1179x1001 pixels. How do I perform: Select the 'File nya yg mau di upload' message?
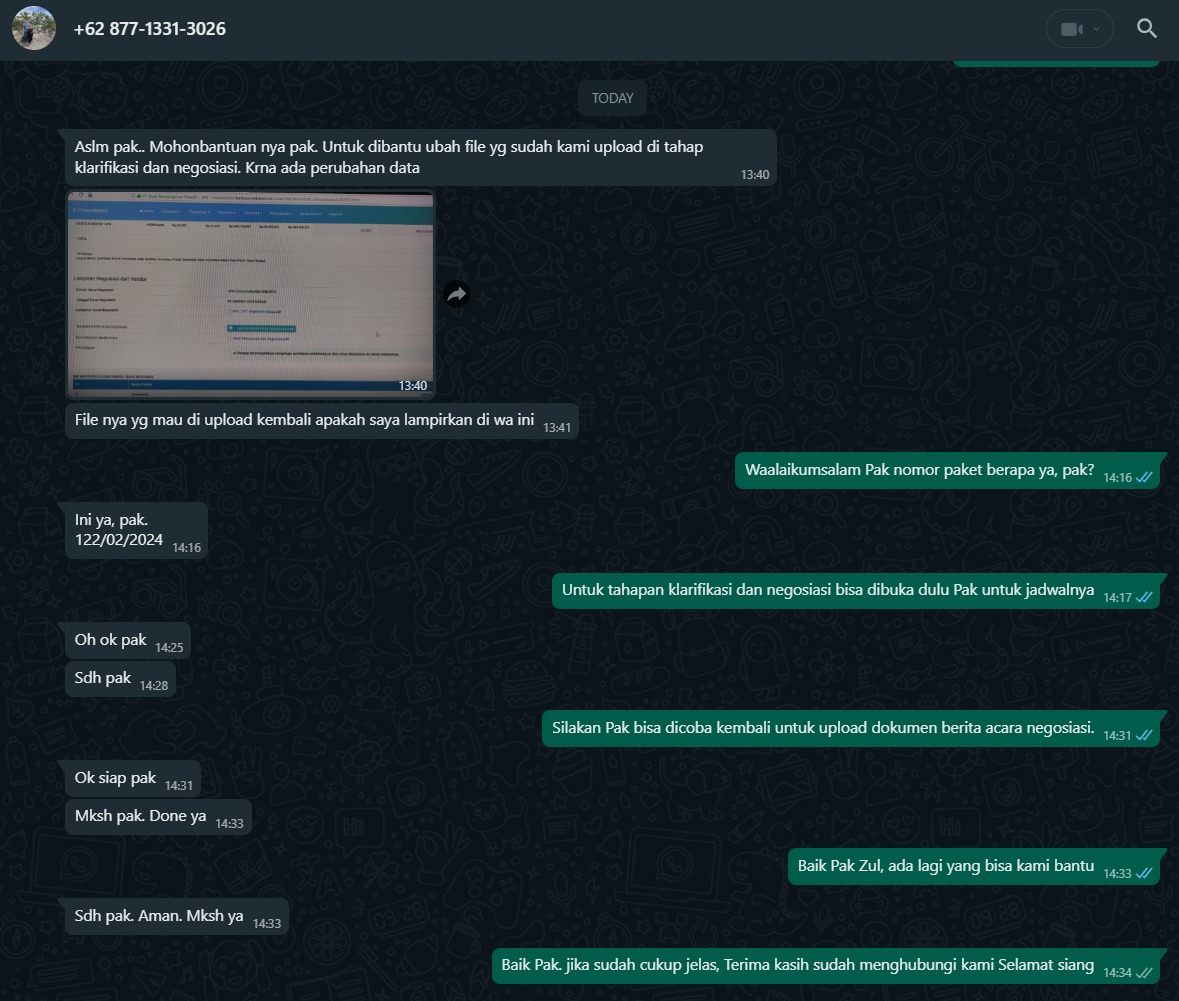click(x=322, y=421)
